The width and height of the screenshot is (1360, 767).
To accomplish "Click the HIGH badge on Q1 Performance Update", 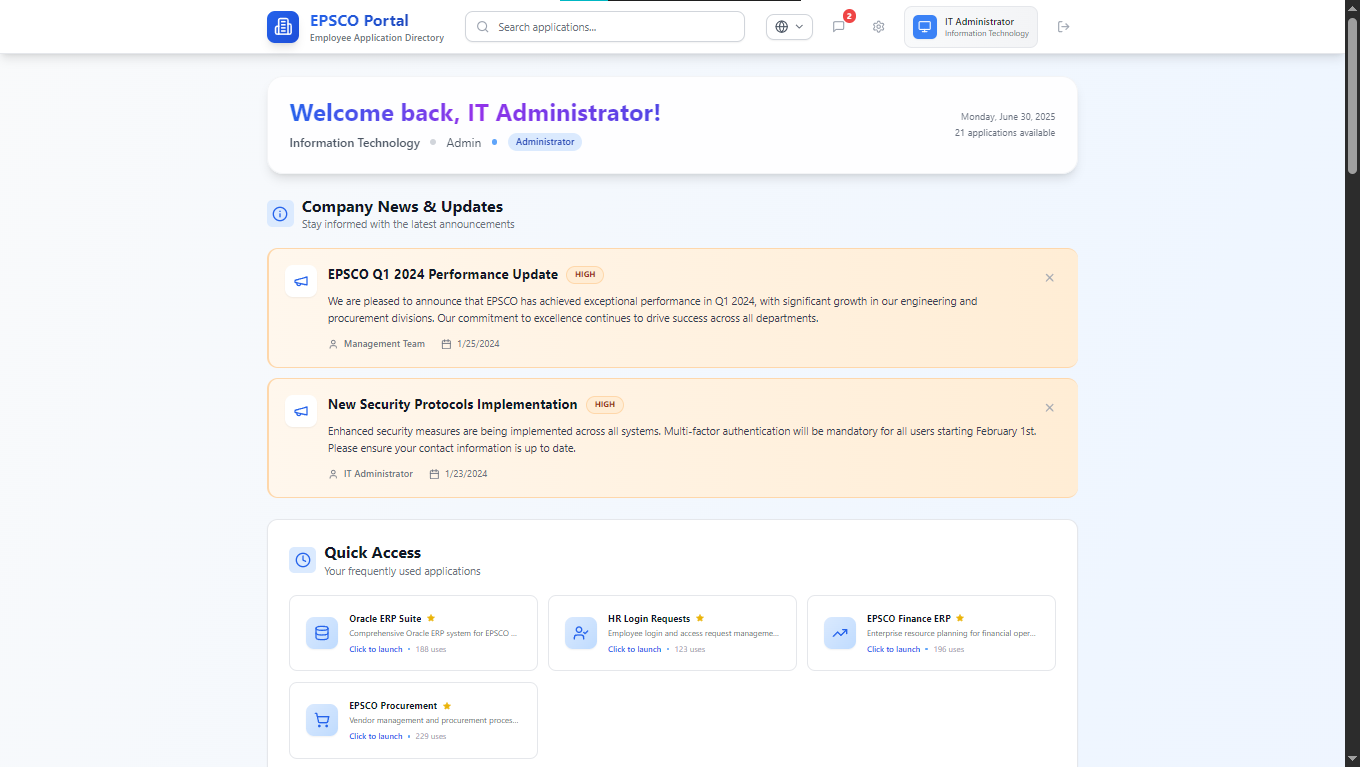I will click(585, 274).
